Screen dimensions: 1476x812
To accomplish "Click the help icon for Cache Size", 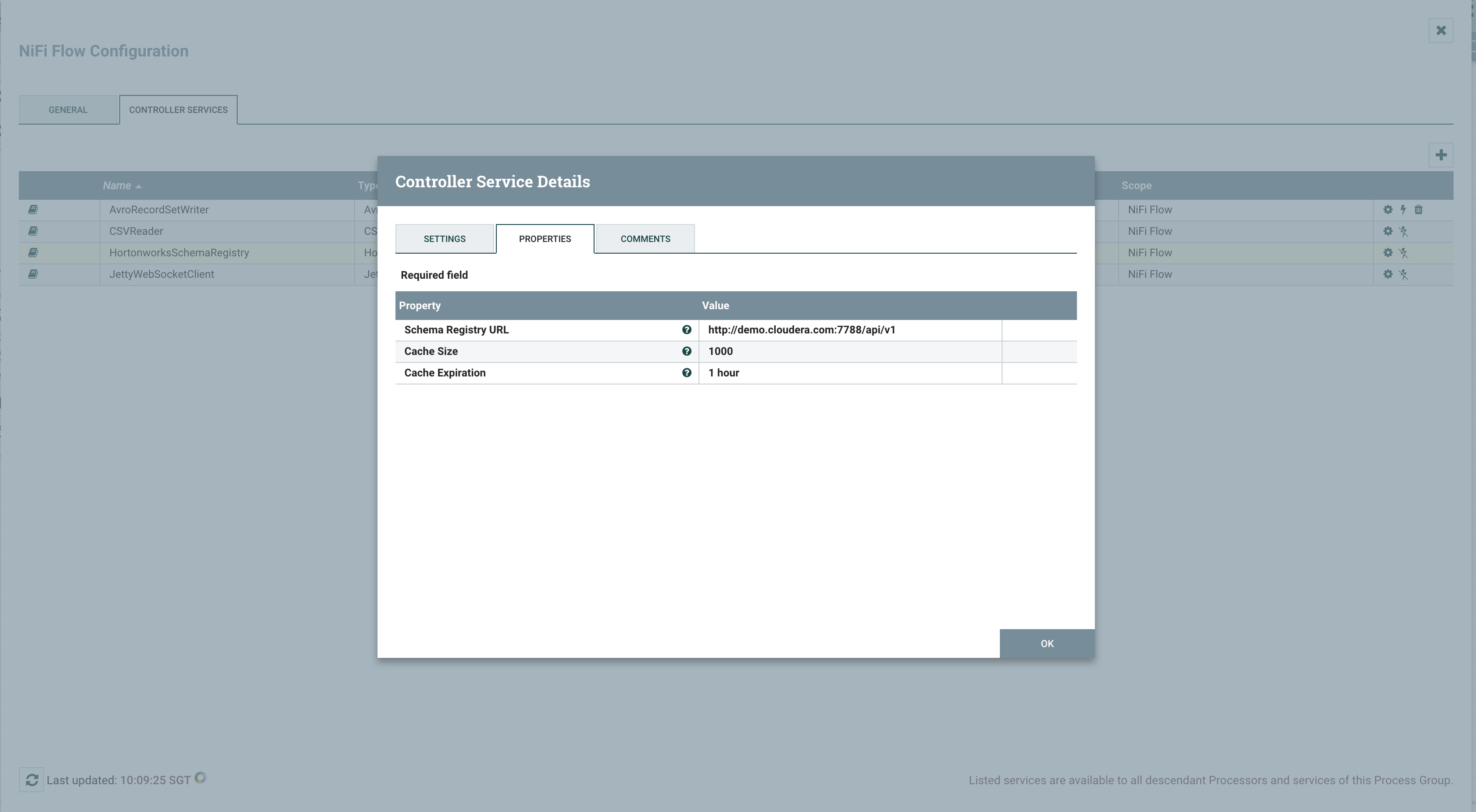I will click(687, 351).
